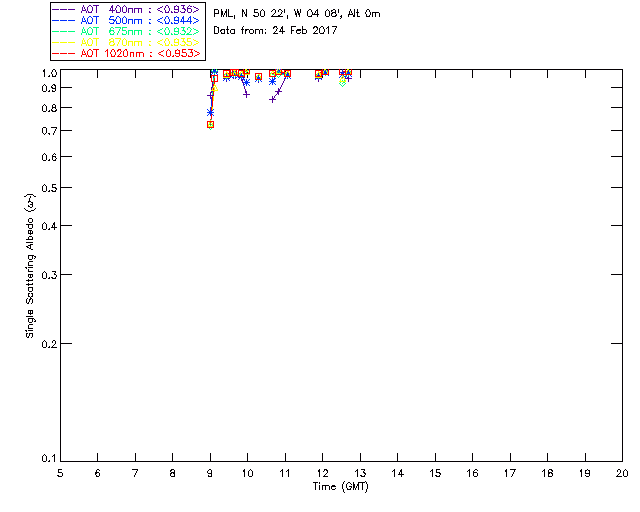The height and width of the screenshot is (512, 640).
Task: Click the x-axis label 13
Action: pyautogui.click(x=360, y=473)
